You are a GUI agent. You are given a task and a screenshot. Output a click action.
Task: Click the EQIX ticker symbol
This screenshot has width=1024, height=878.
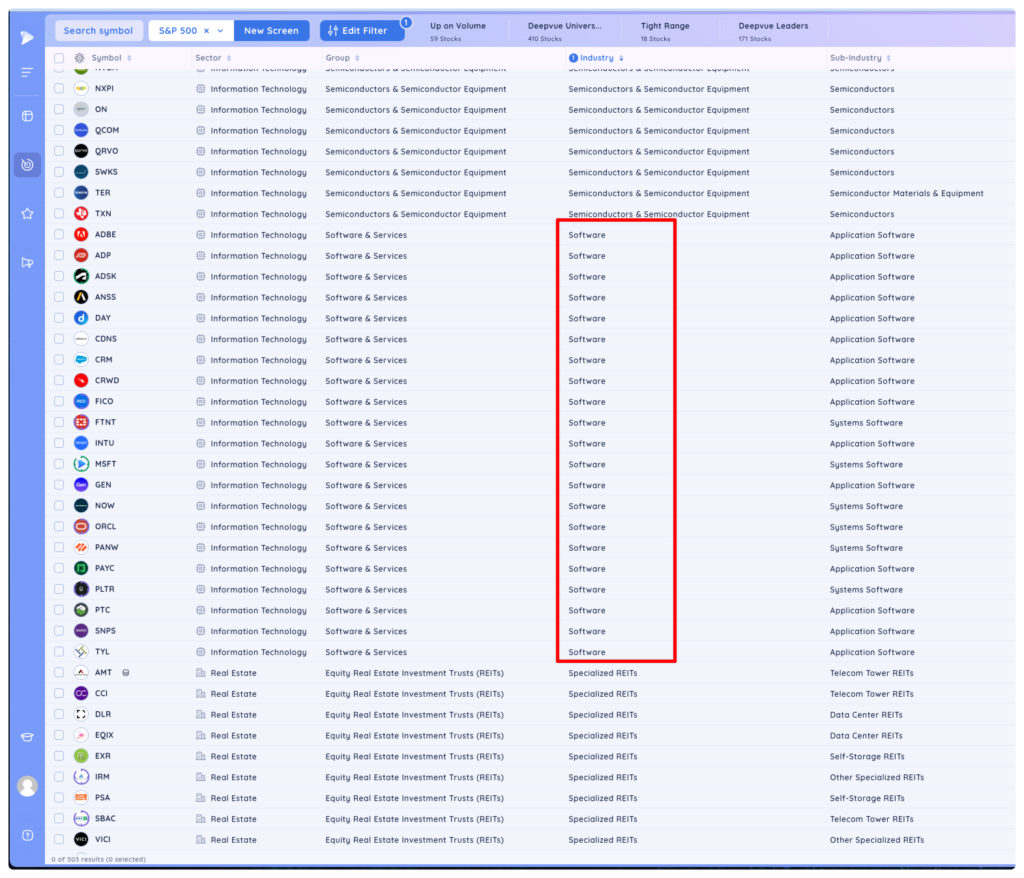[x=104, y=735]
